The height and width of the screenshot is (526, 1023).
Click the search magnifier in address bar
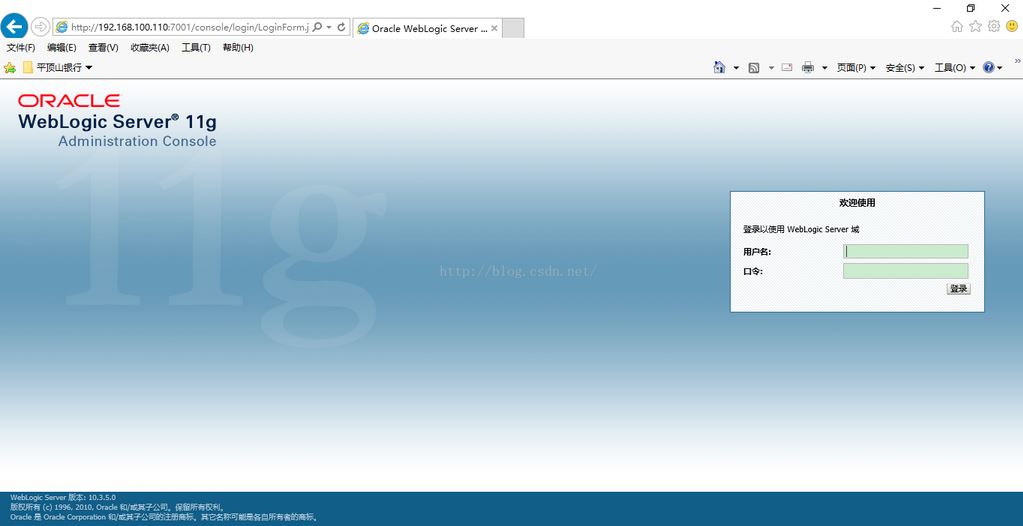[x=317, y=27]
